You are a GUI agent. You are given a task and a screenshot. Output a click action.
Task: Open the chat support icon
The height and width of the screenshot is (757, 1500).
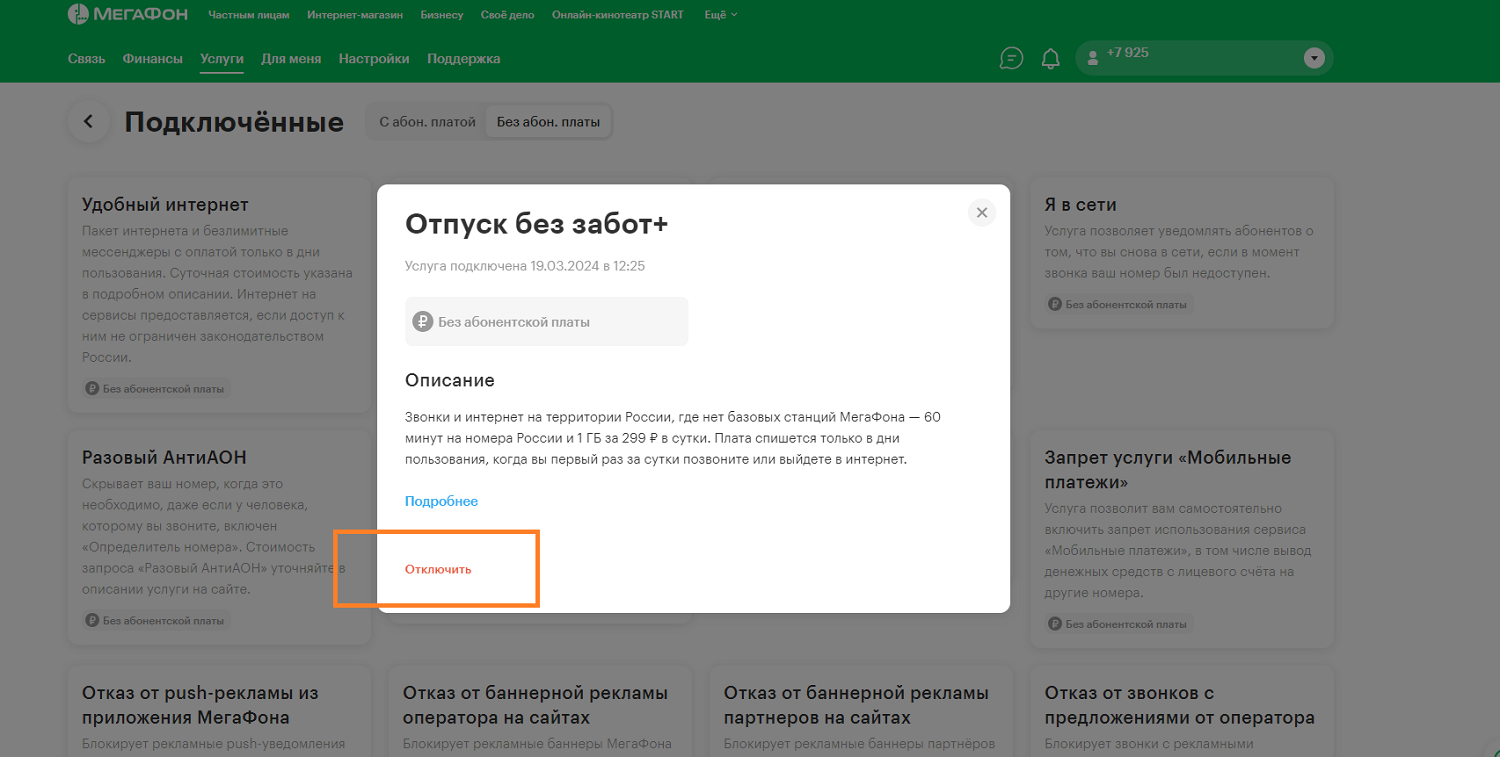click(x=1011, y=58)
